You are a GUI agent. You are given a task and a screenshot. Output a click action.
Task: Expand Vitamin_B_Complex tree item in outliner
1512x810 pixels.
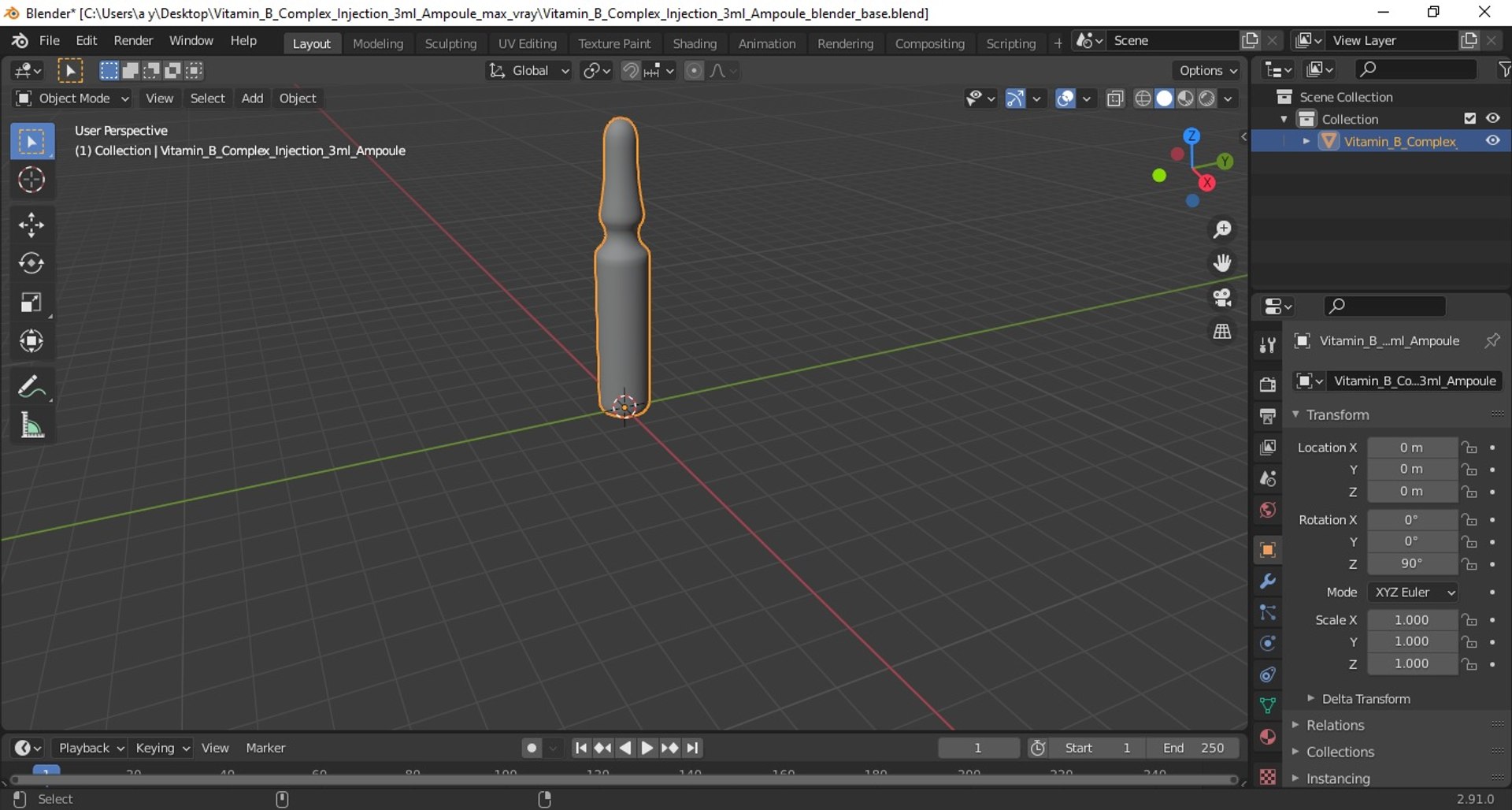coord(1306,141)
